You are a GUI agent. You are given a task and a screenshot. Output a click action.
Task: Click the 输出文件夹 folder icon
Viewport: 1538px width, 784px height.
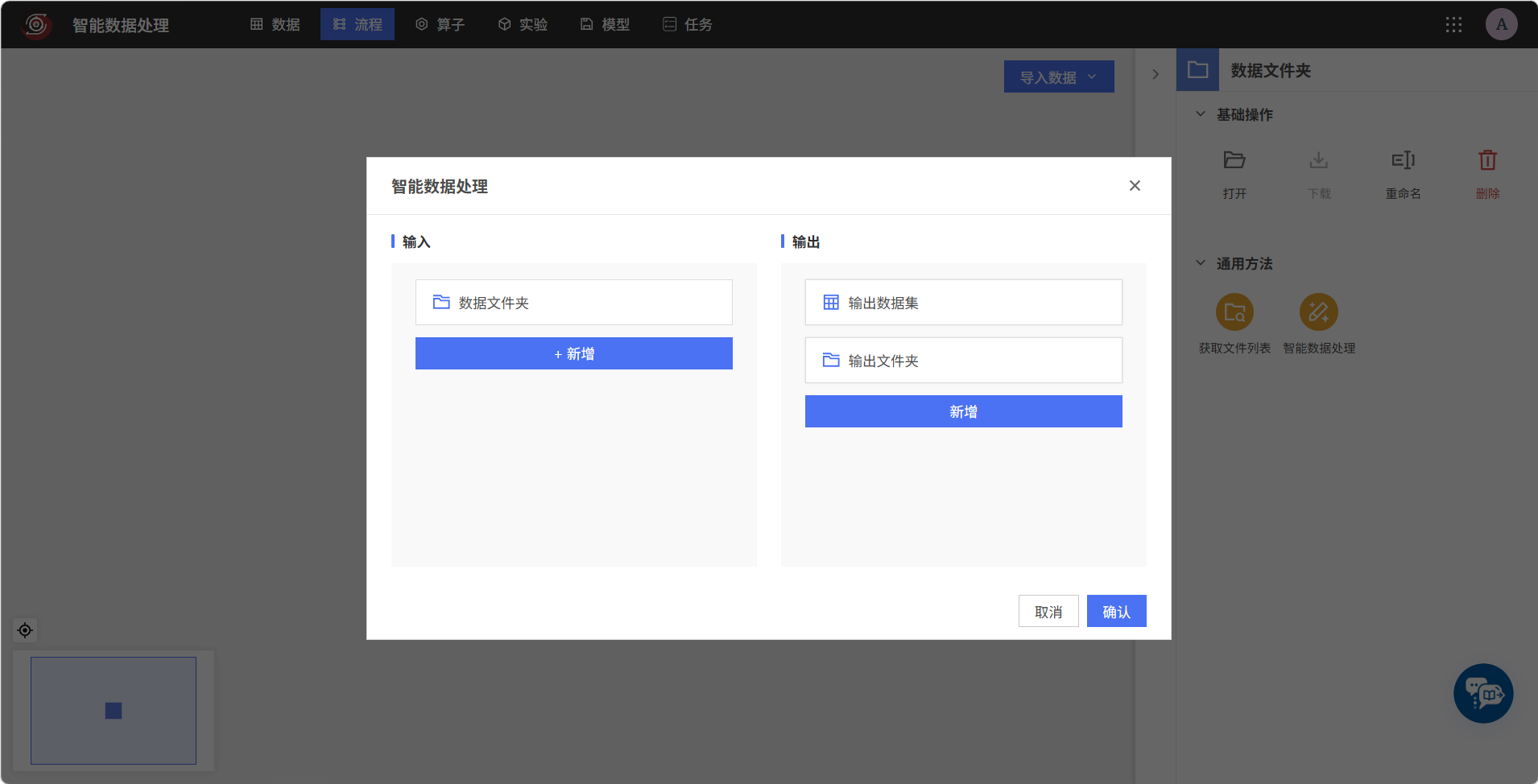point(831,360)
